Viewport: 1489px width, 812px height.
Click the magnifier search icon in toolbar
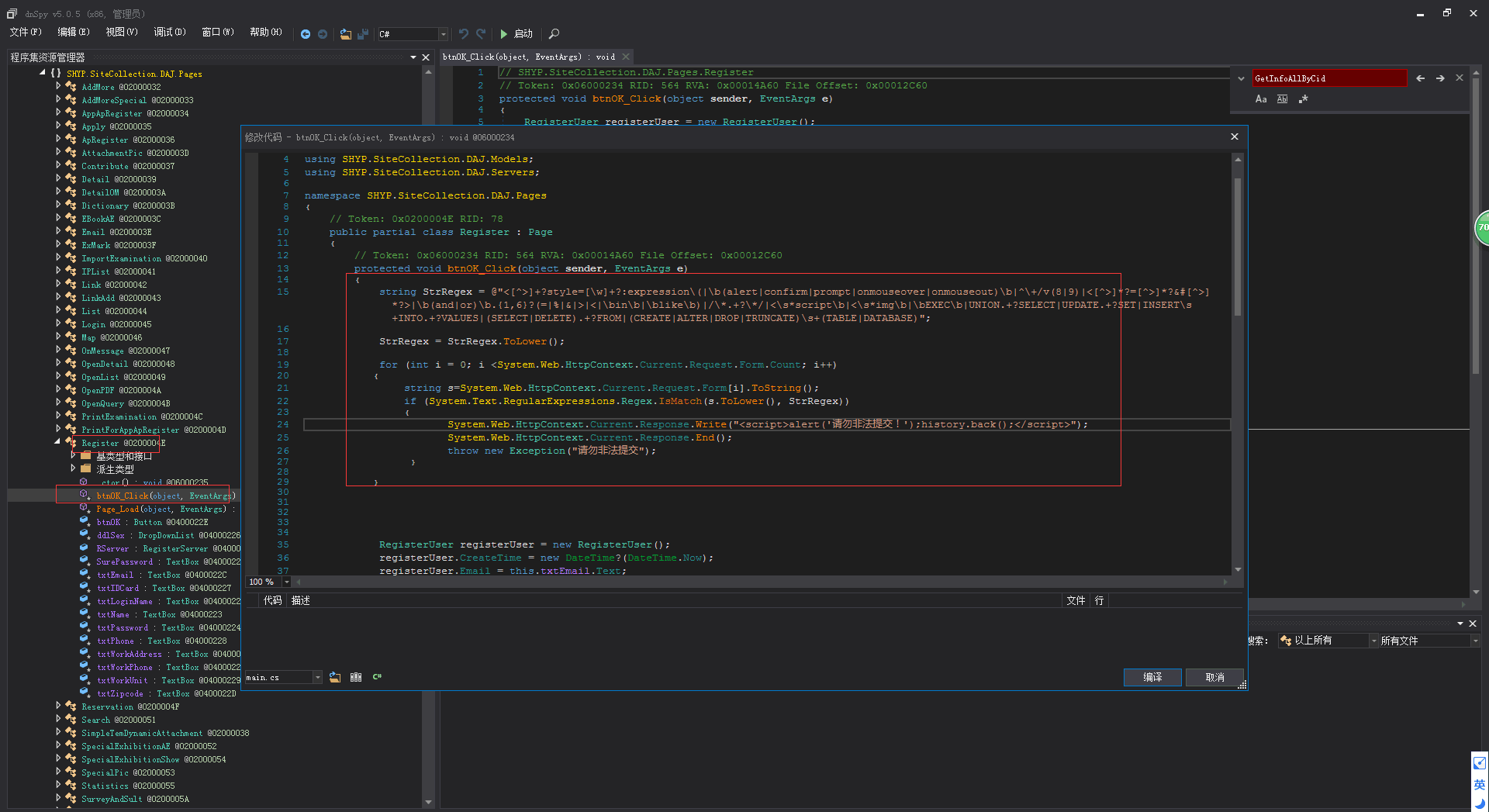(x=554, y=34)
